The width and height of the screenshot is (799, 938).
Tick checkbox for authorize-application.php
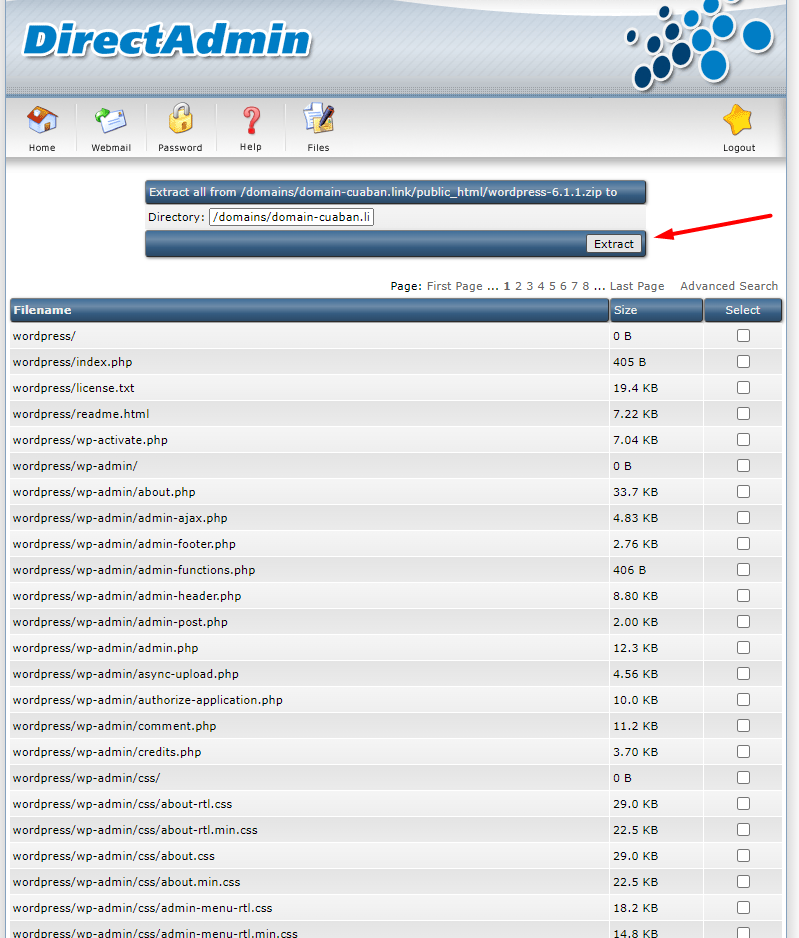click(743, 700)
